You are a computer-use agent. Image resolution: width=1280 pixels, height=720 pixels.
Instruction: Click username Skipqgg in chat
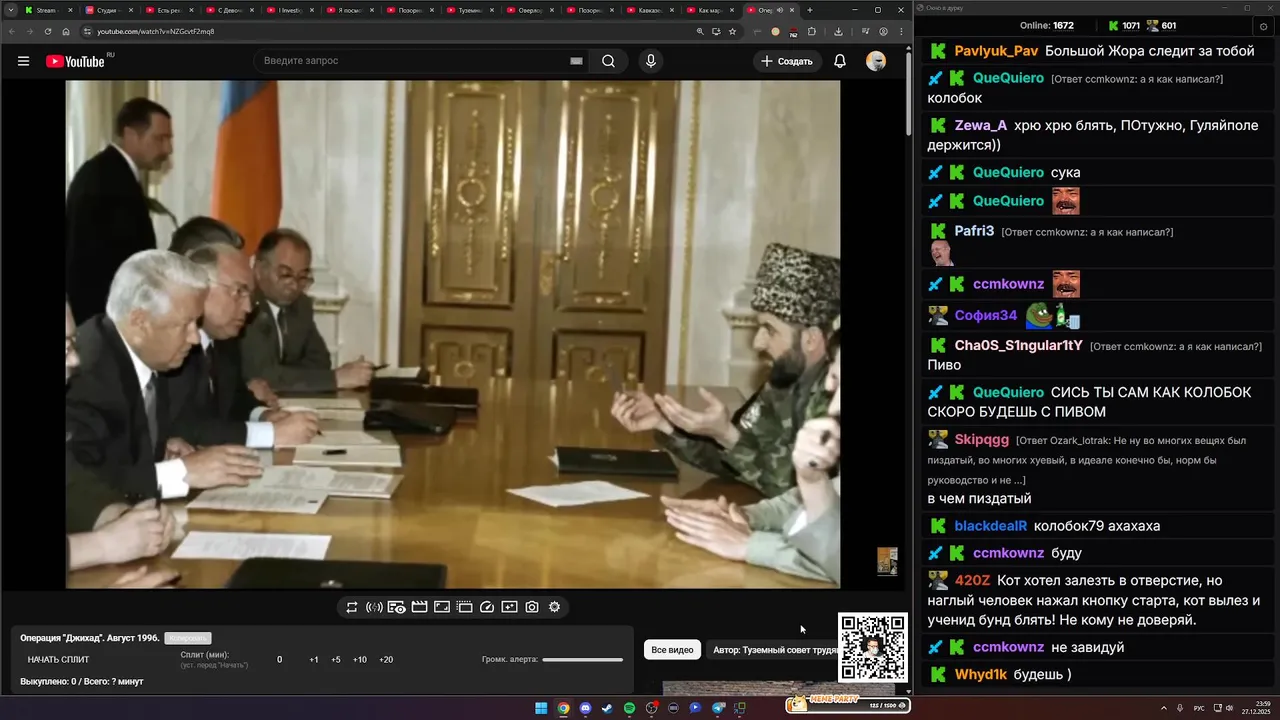tap(982, 440)
